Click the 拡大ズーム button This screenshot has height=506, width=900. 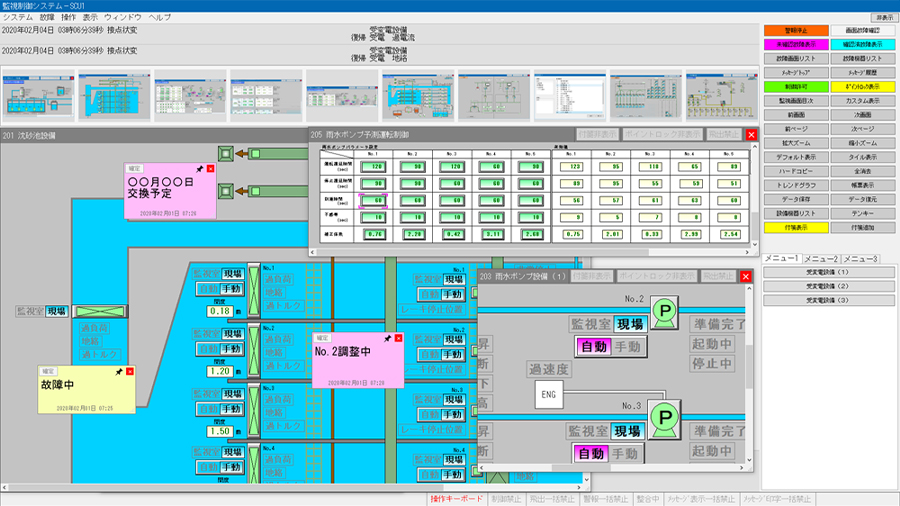pyautogui.click(x=796, y=143)
